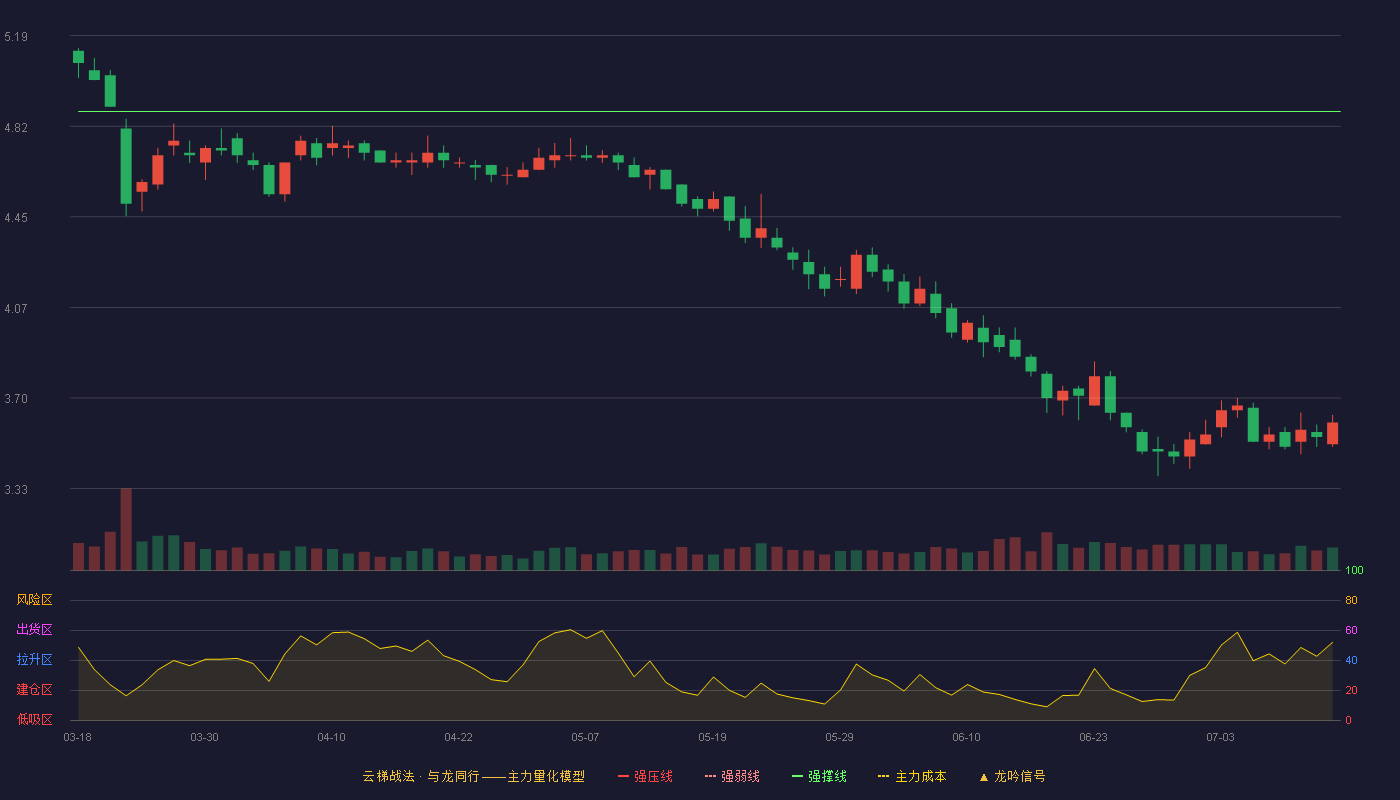Click the 3.70 price axis label

point(16,399)
